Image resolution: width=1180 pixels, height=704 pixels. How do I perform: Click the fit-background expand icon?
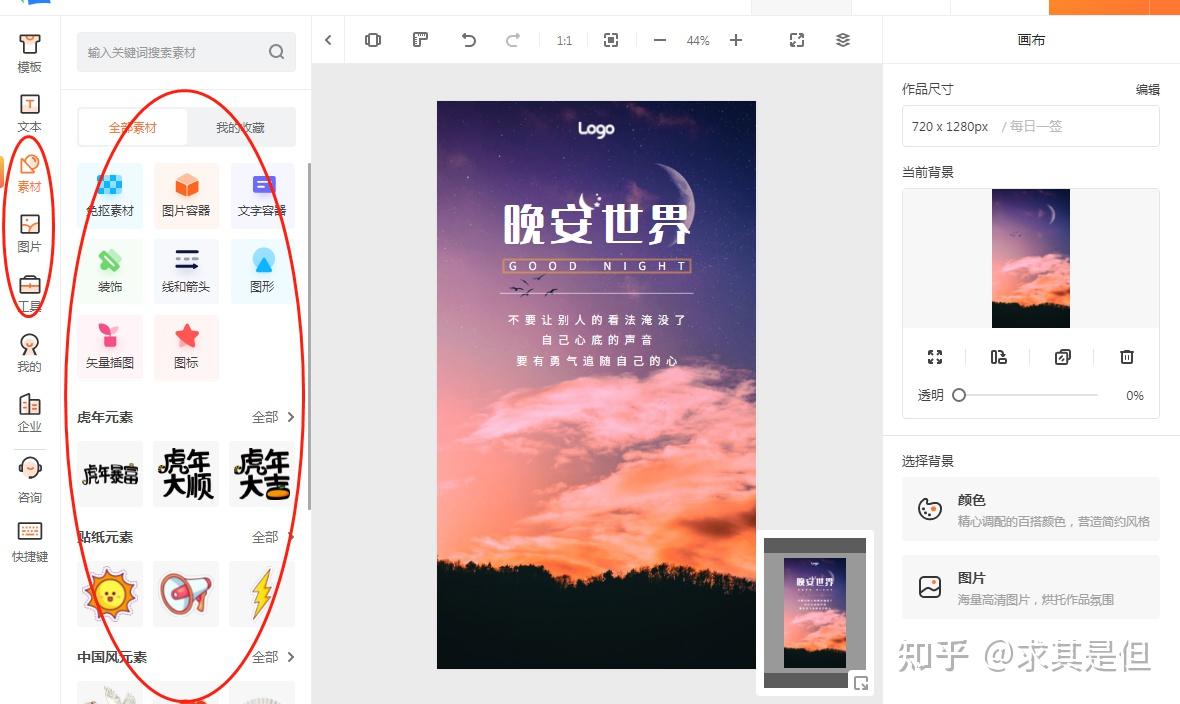935,357
